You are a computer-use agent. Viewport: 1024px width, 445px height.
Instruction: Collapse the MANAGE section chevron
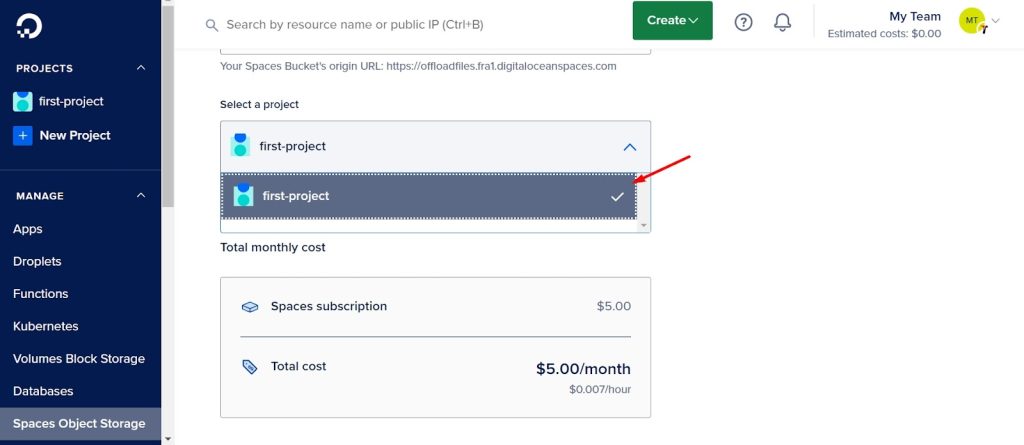141,195
